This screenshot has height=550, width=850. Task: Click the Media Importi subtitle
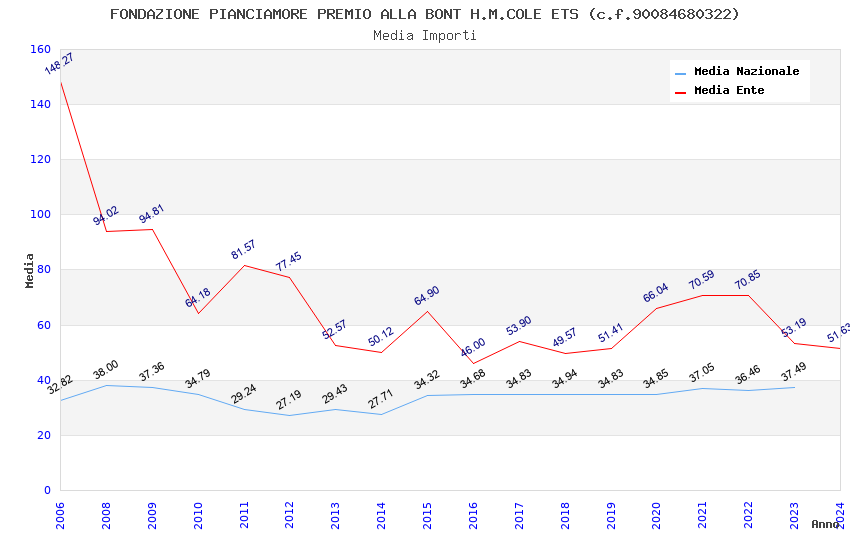[x=424, y=36]
